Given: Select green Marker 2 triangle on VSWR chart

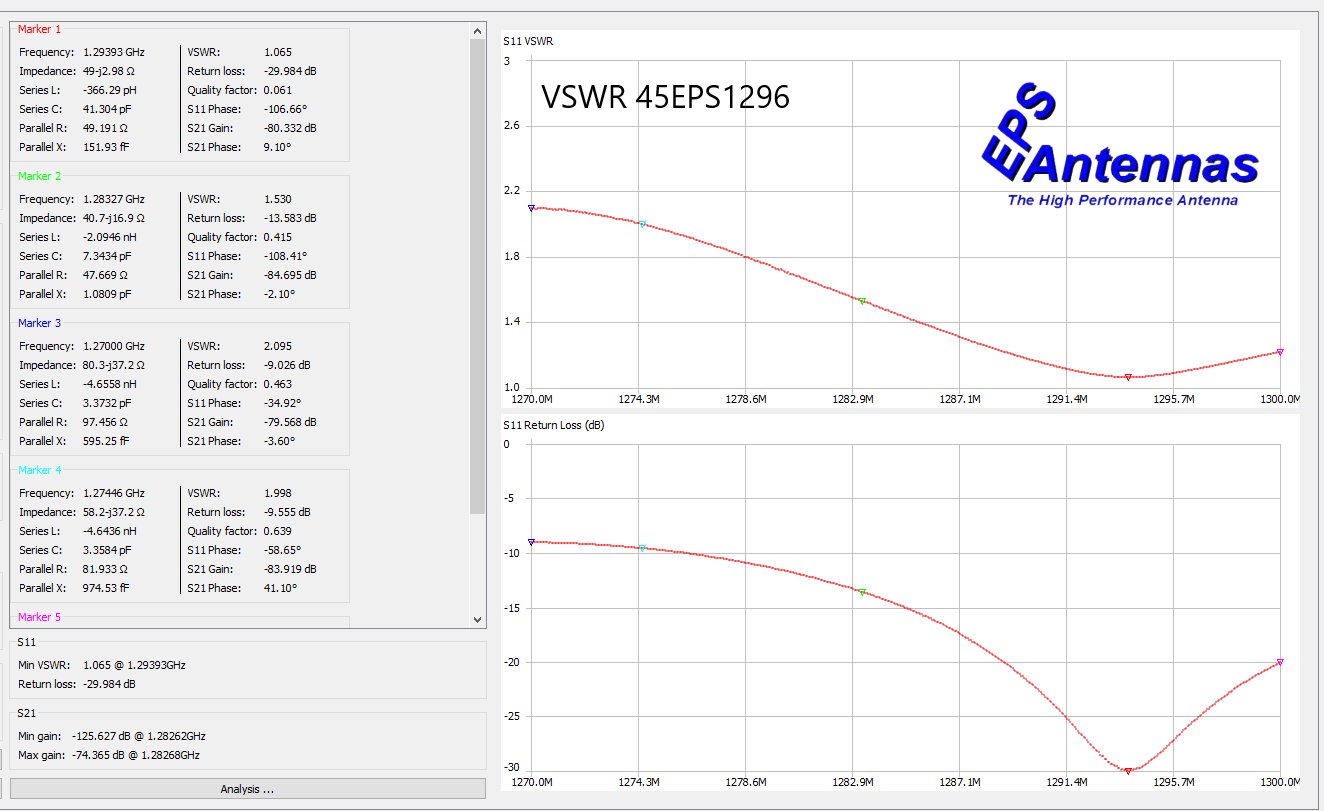Looking at the screenshot, I should [861, 301].
